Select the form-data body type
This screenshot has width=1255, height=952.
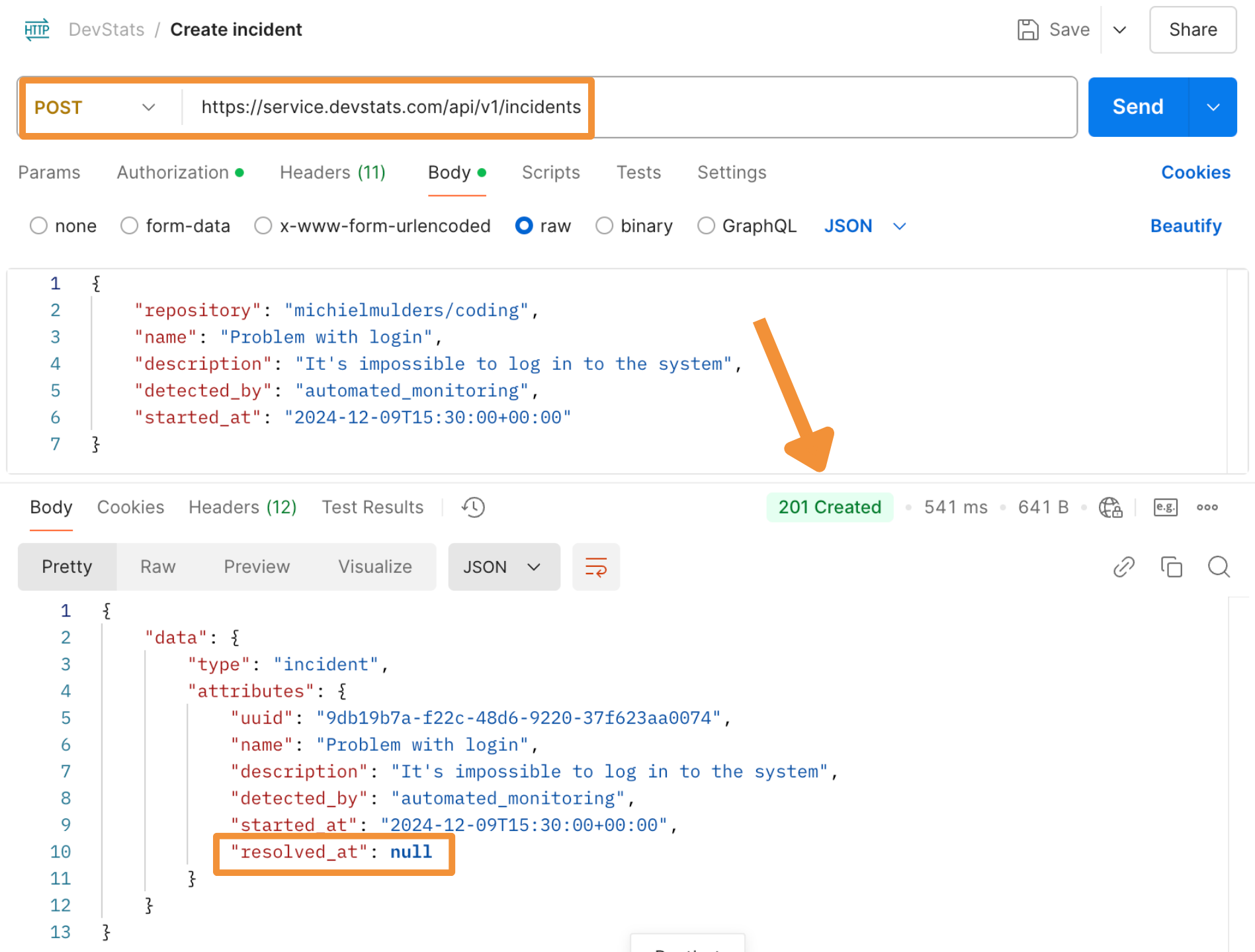[175, 226]
